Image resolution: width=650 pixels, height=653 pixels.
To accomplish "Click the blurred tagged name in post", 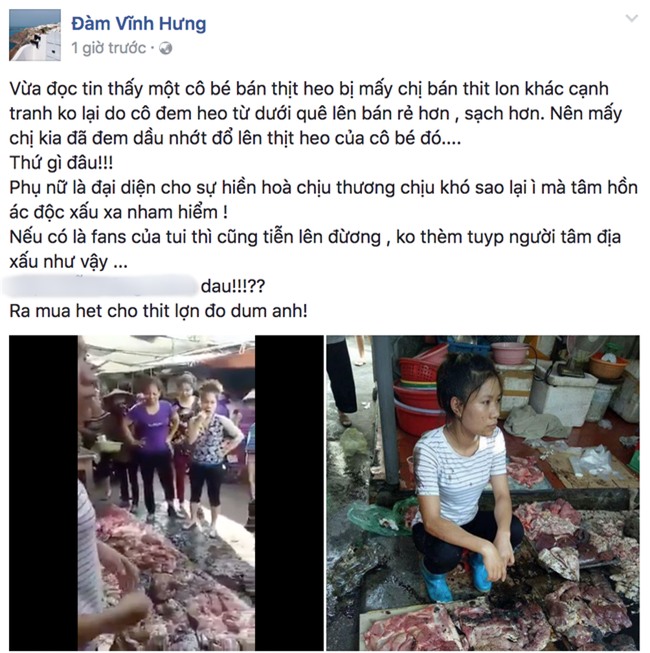I will pos(100,286).
